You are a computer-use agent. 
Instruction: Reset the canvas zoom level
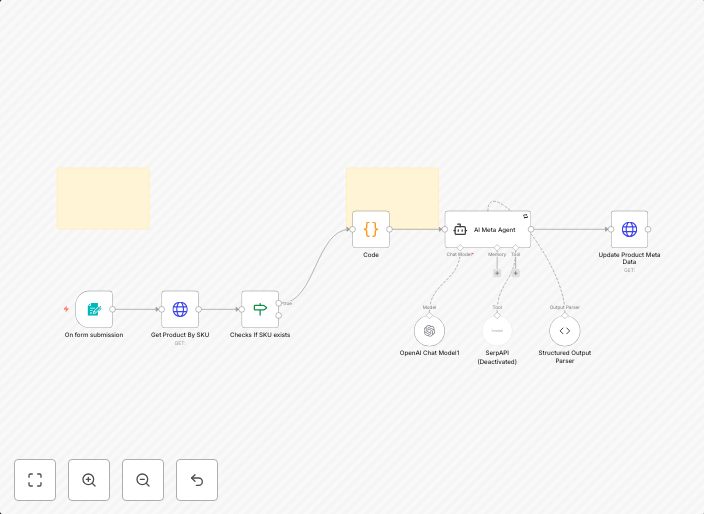click(197, 480)
